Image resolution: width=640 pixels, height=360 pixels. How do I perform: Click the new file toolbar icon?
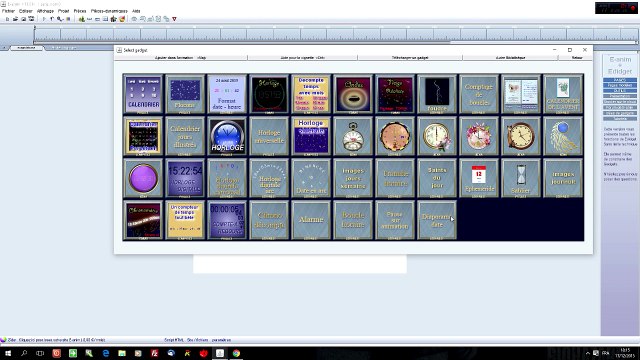[7, 19]
